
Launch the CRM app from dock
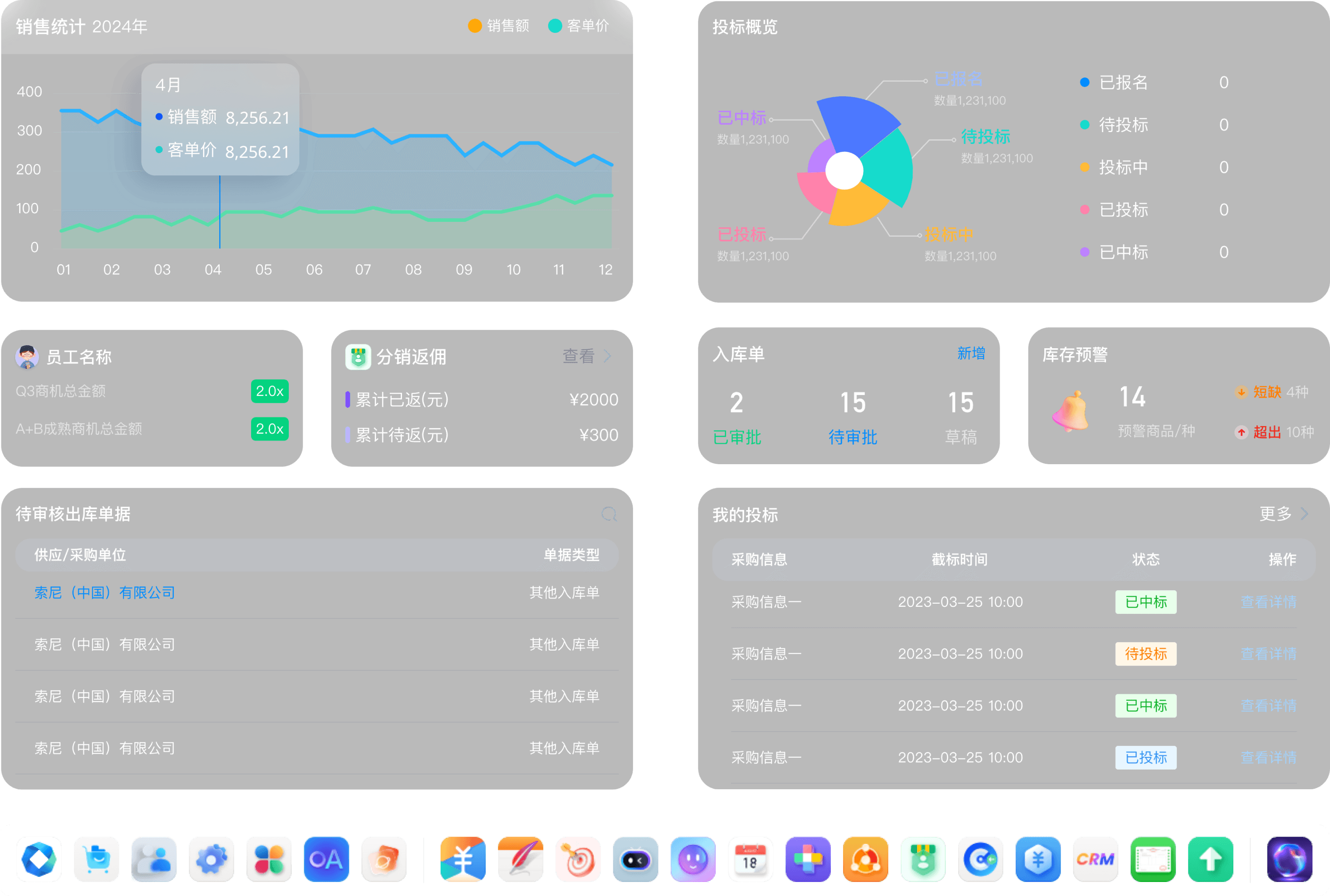[1095, 859]
